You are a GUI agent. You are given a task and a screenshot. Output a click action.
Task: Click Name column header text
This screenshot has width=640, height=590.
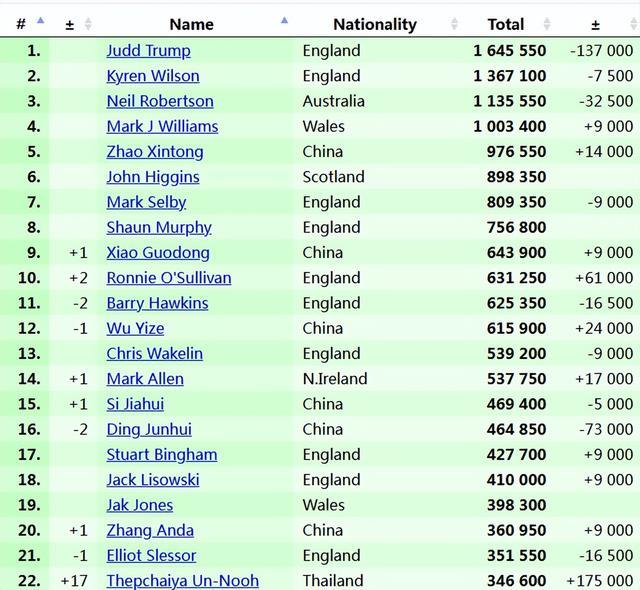191,24
